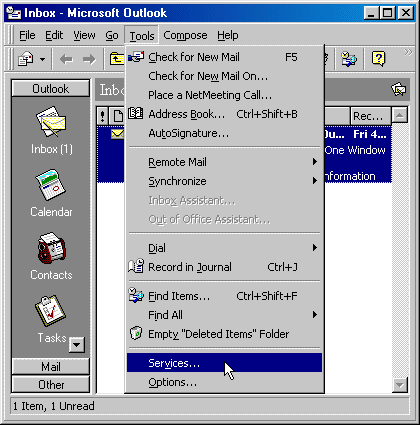
Task: Open the Tasks shortcut icon
Action: point(50,311)
